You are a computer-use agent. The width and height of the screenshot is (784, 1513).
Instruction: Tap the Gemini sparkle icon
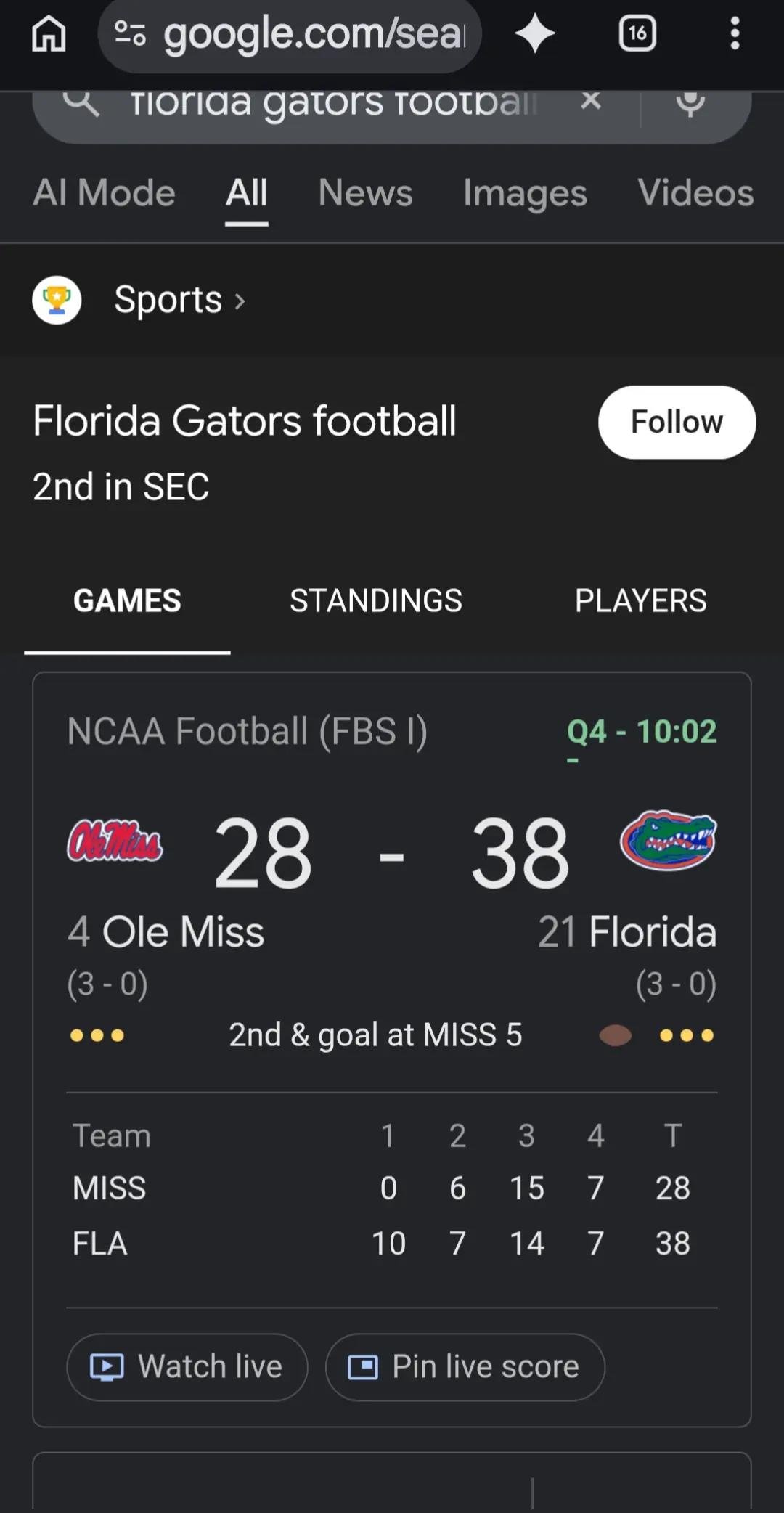[535, 34]
